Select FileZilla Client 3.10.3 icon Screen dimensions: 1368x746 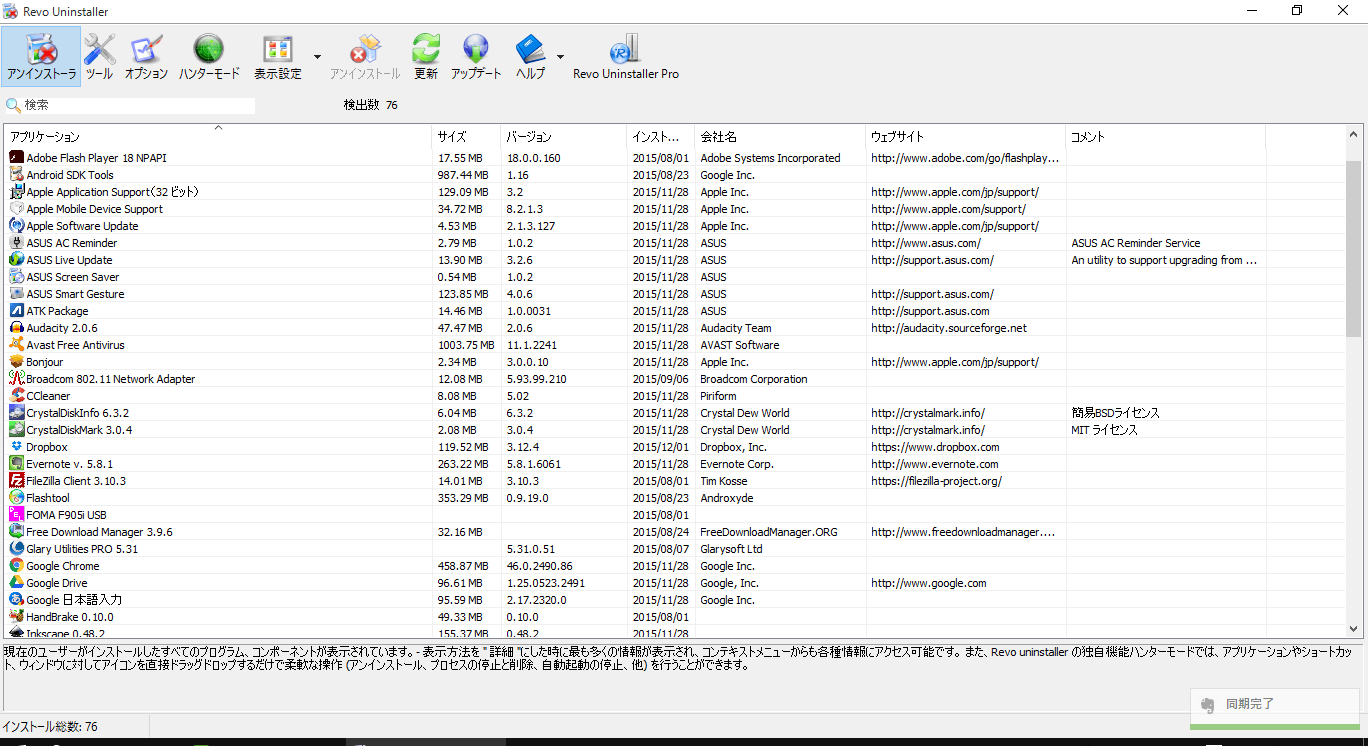tap(16, 481)
